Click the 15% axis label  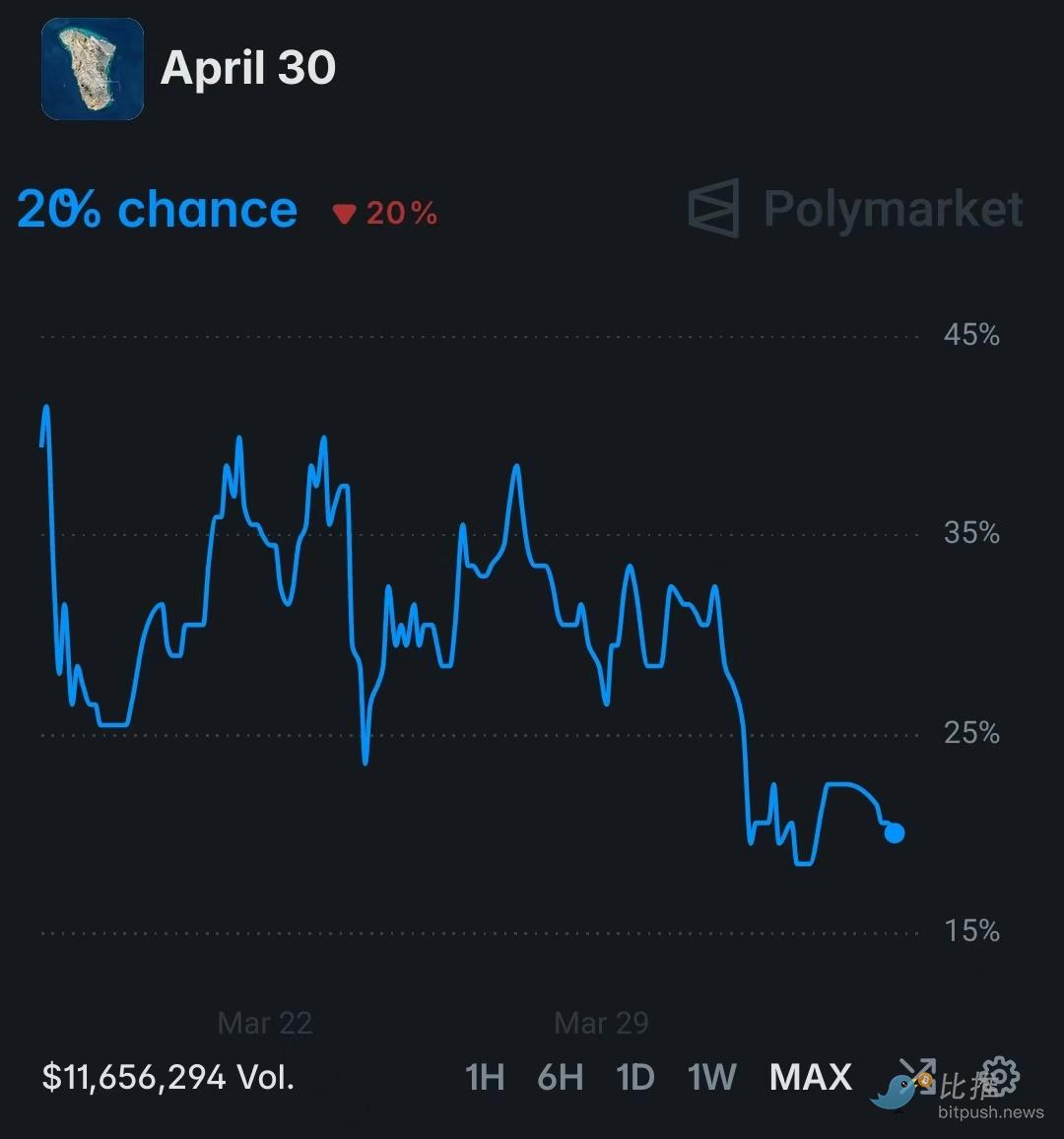(971, 931)
